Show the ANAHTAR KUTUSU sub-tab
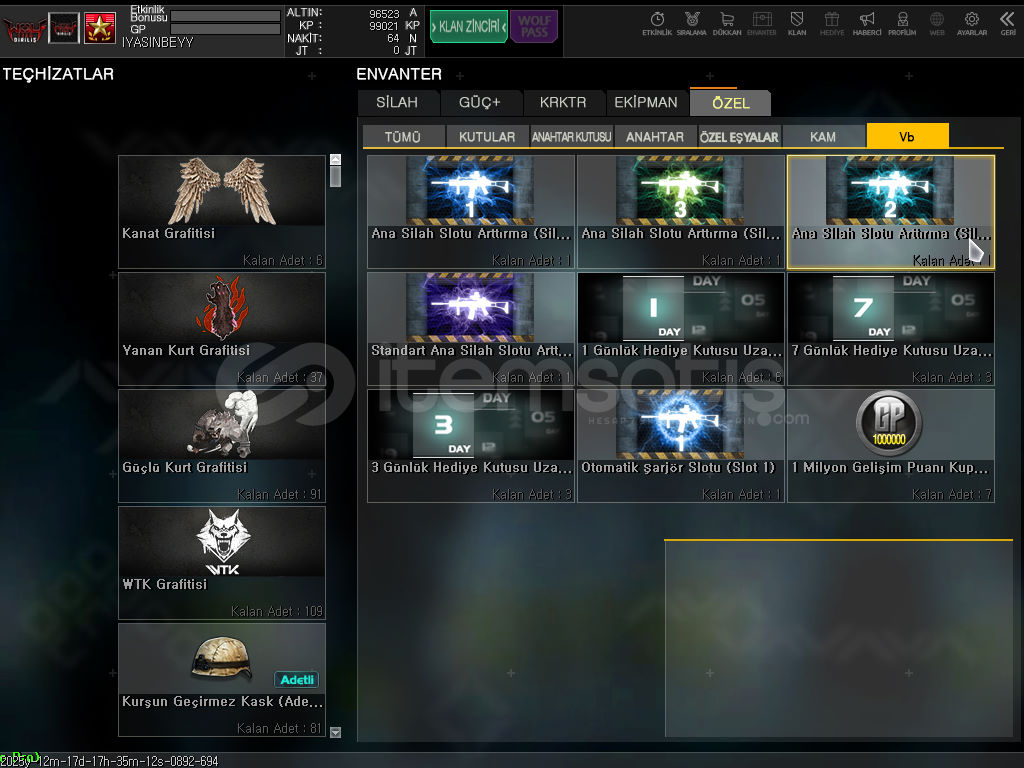1024x768 pixels. 571,136
